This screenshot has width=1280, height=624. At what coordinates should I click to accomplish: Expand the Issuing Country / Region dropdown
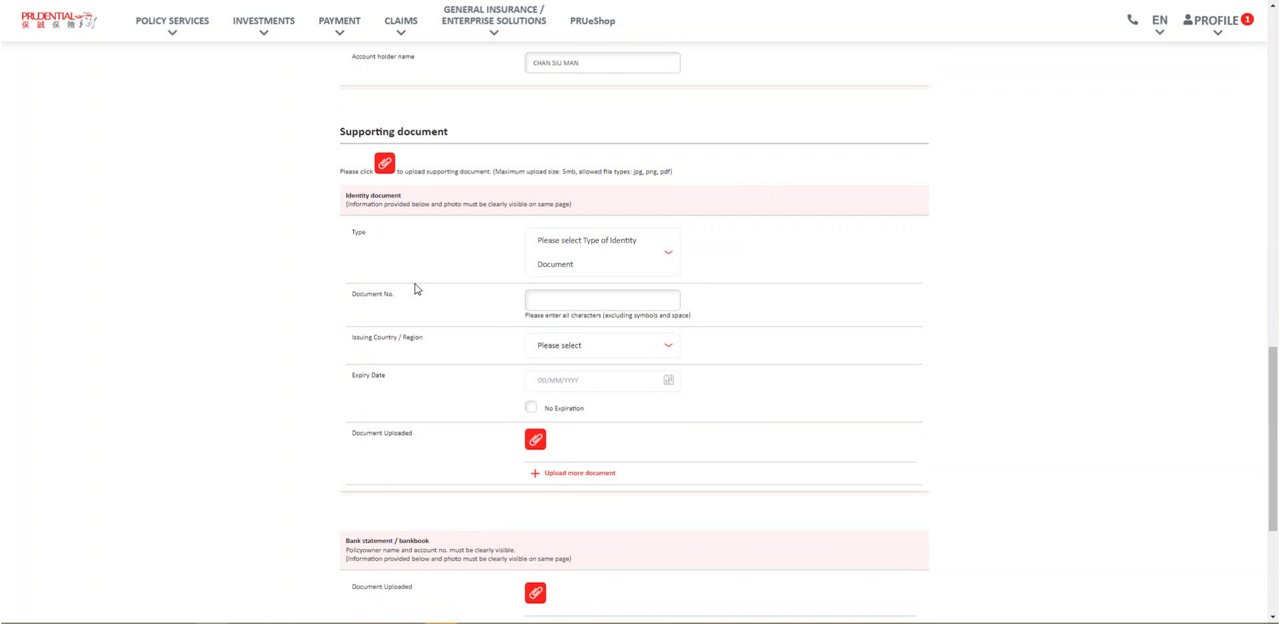(x=602, y=345)
